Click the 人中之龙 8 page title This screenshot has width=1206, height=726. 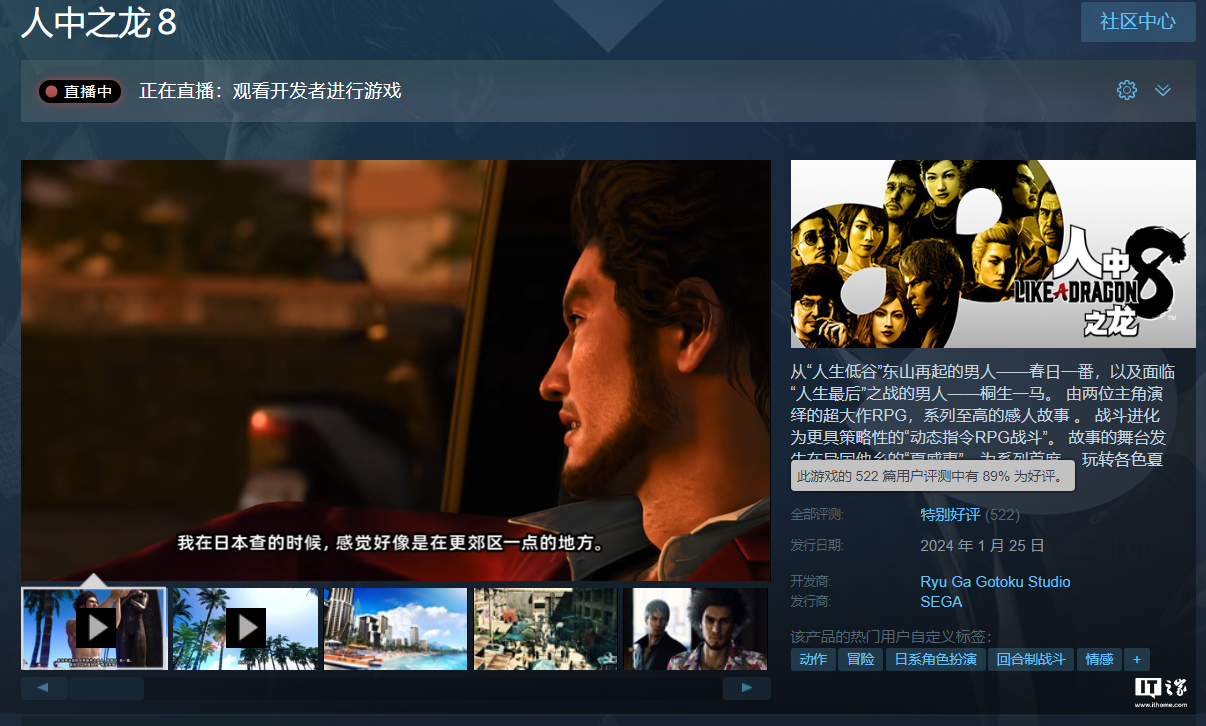click(99, 24)
